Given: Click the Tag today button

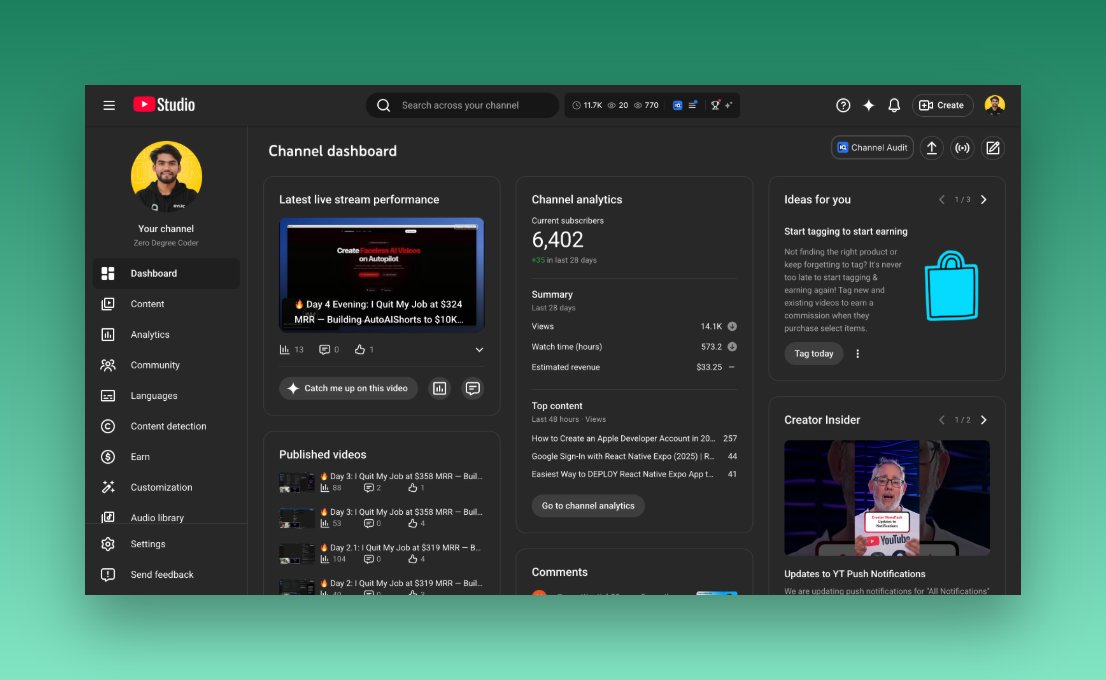Looking at the screenshot, I should (x=814, y=353).
